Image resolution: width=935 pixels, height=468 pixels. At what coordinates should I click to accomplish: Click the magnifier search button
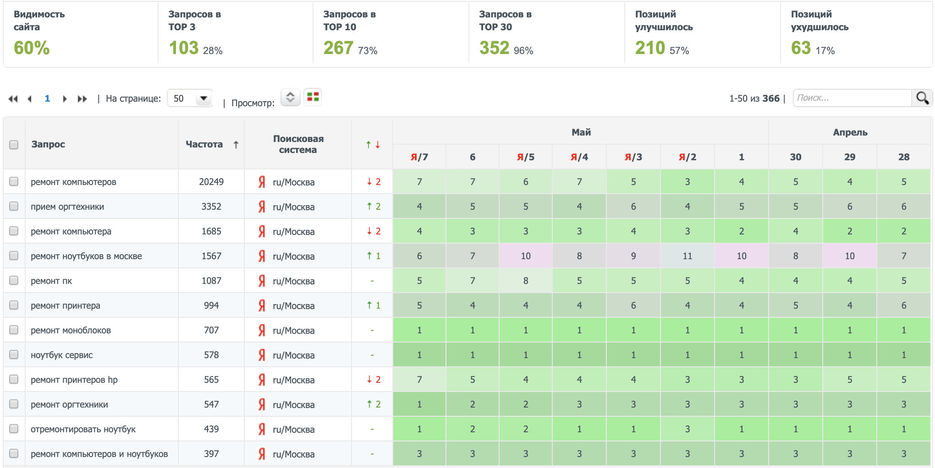[921, 98]
